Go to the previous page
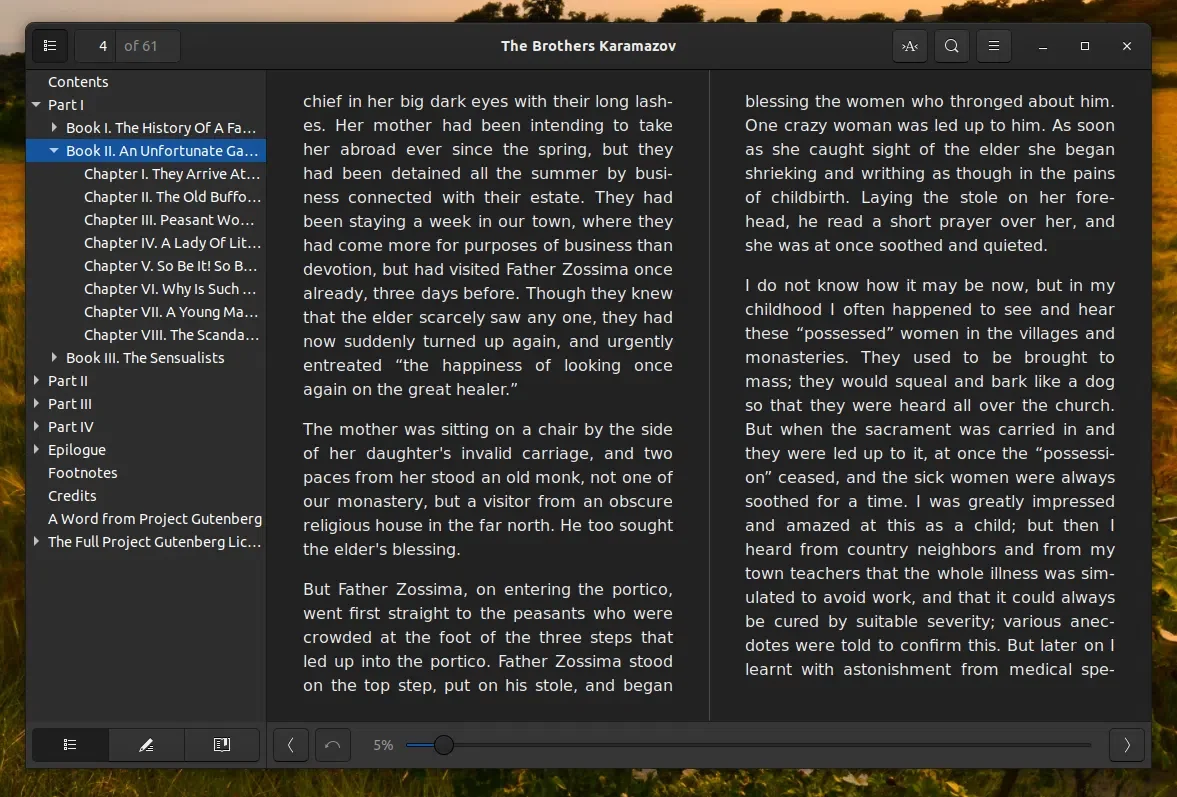The image size is (1177, 797). [x=290, y=744]
